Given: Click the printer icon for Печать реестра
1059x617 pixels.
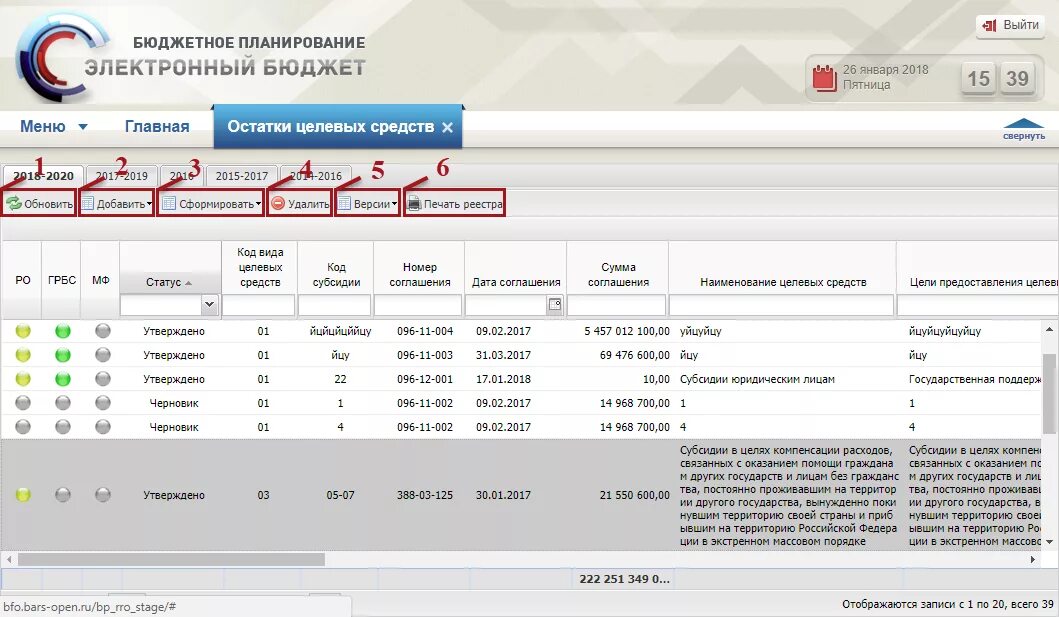Looking at the screenshot, I should [x=414, y=203].
